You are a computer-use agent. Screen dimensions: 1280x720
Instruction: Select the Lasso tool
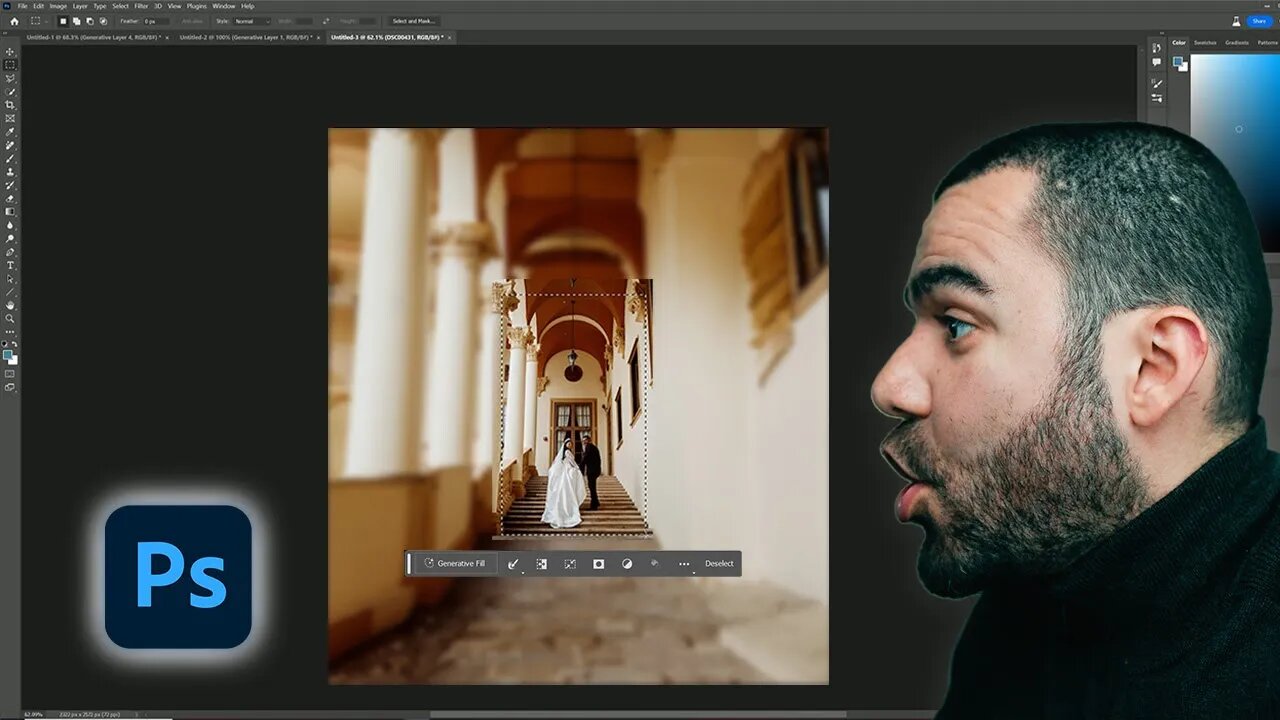11,77
